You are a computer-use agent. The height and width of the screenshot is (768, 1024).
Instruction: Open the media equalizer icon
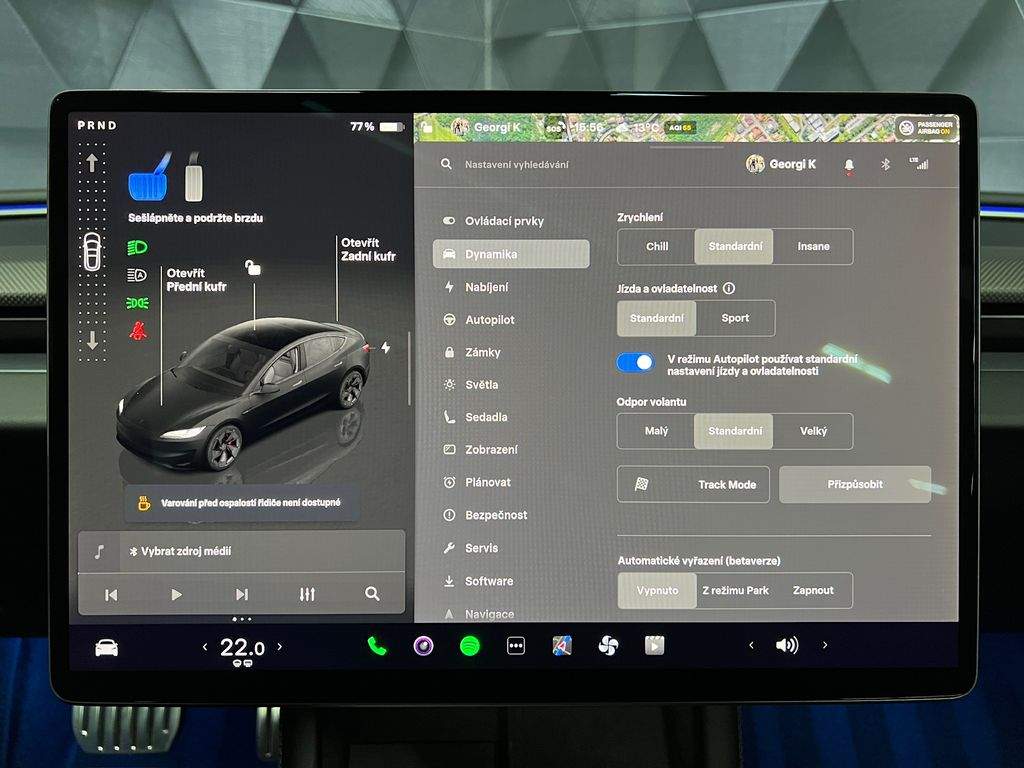tap(307, 594)
